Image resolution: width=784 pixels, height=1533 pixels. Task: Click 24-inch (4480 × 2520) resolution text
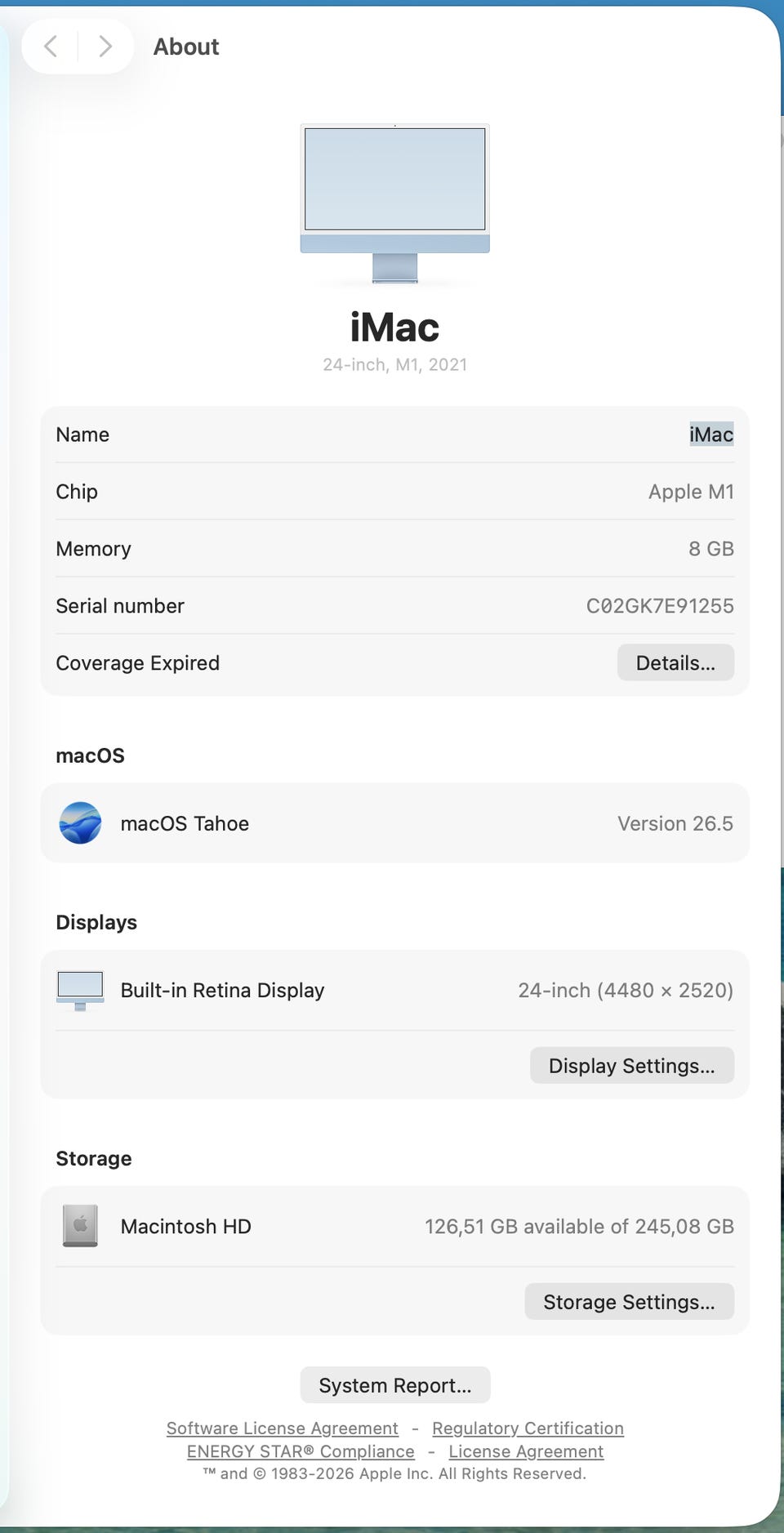(x=626, y=990)
